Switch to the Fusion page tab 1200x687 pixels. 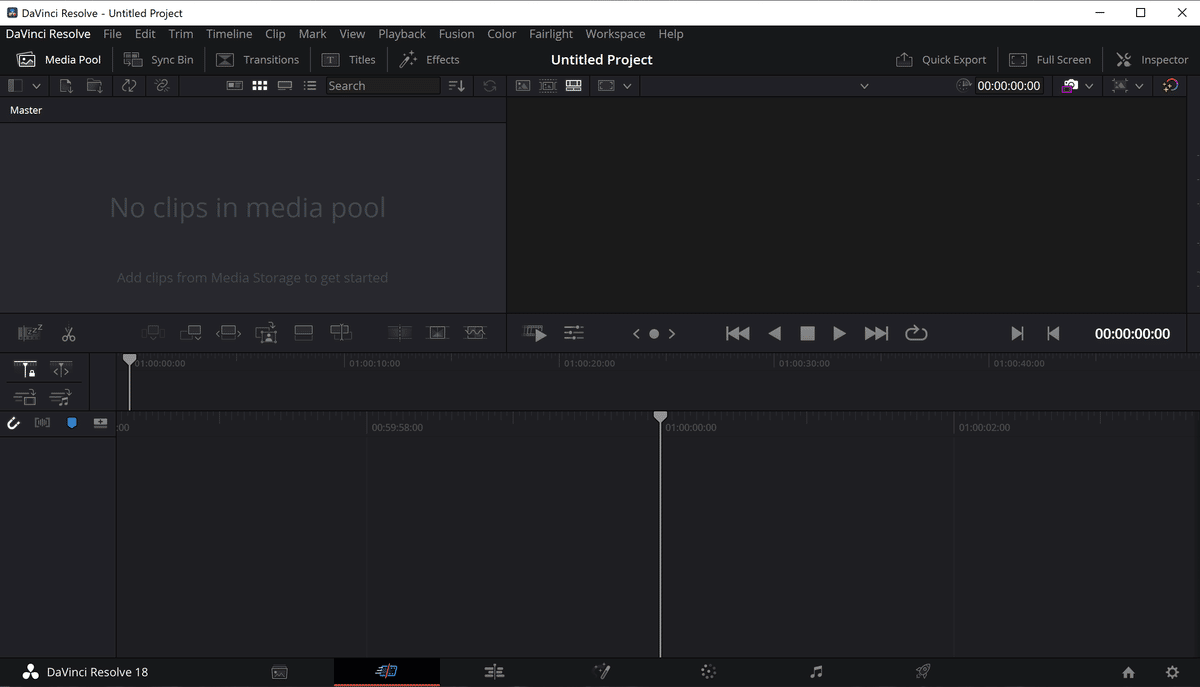[602, 672]
